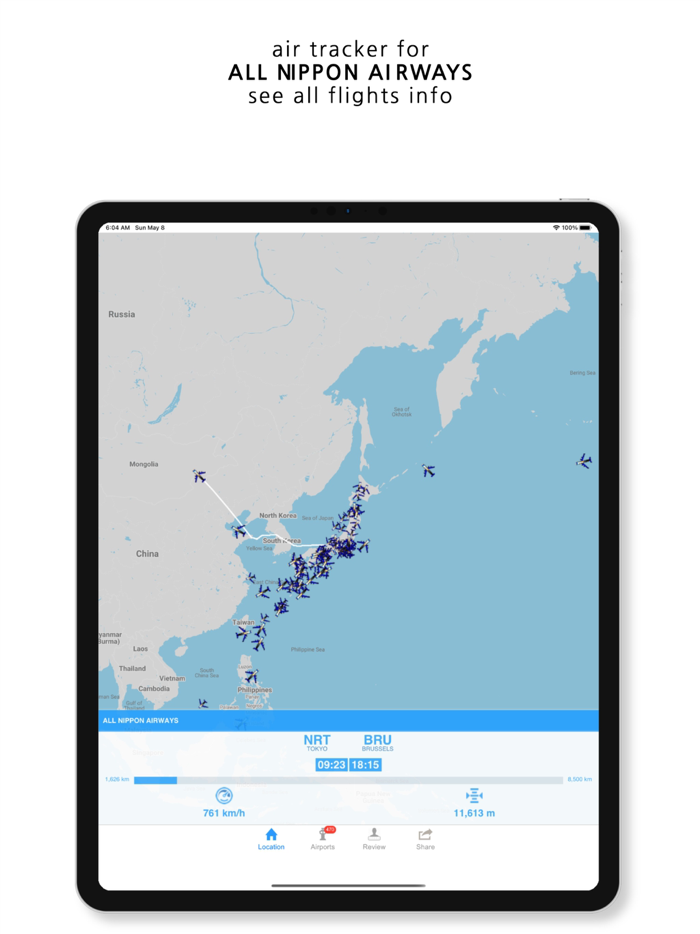Viewport: 700px width, 934px height.
Task: Tap the 18:15 arrival time
Action: coord(365,765)
